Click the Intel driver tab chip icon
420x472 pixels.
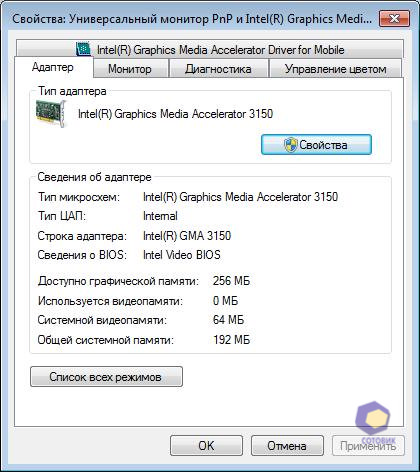(83, 49)
